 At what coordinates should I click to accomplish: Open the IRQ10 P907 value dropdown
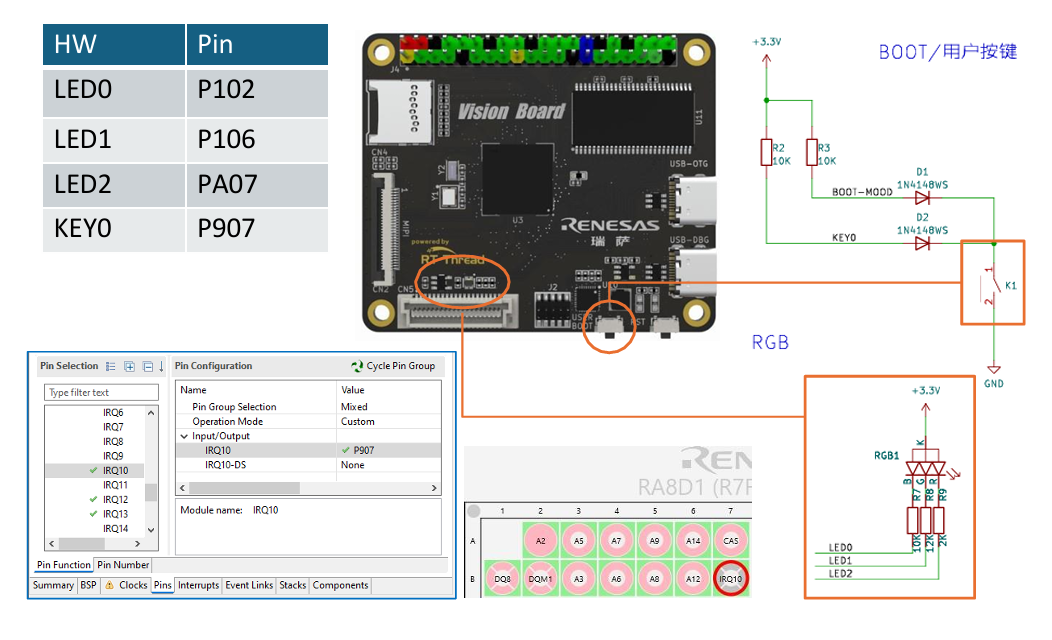coord(388,451)
